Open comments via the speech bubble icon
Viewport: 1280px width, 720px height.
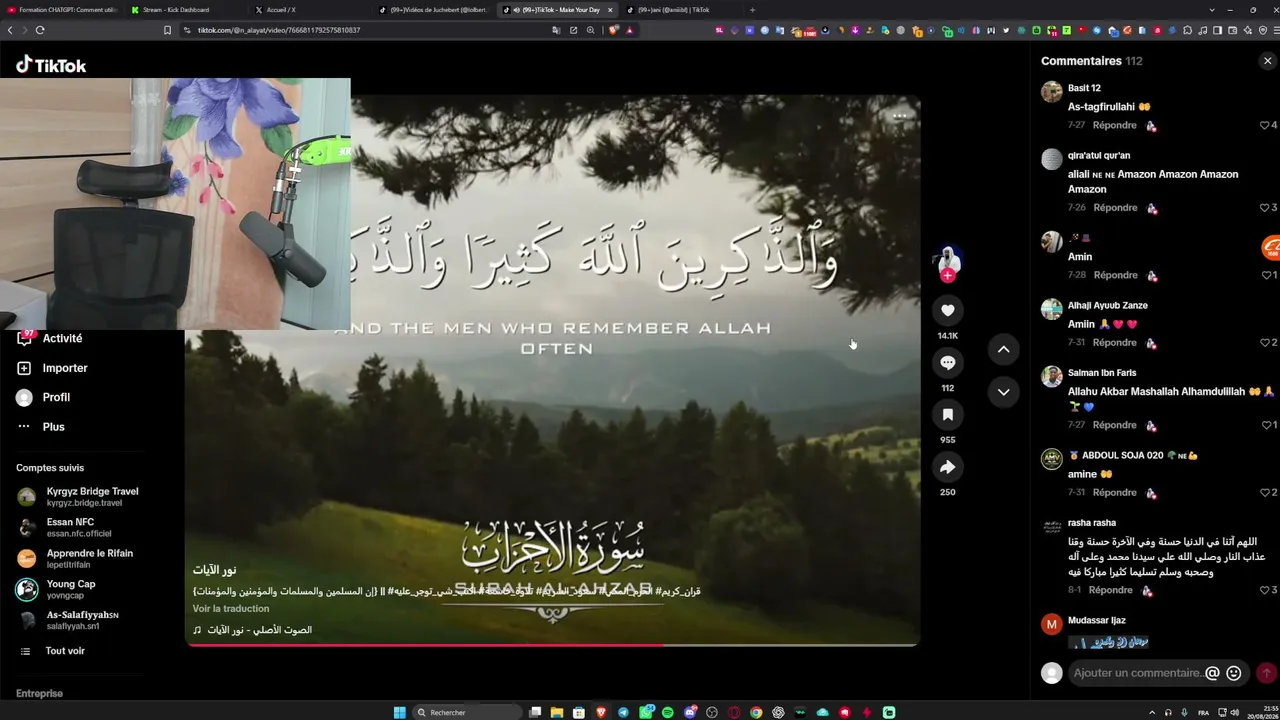(x=948, y=363)
